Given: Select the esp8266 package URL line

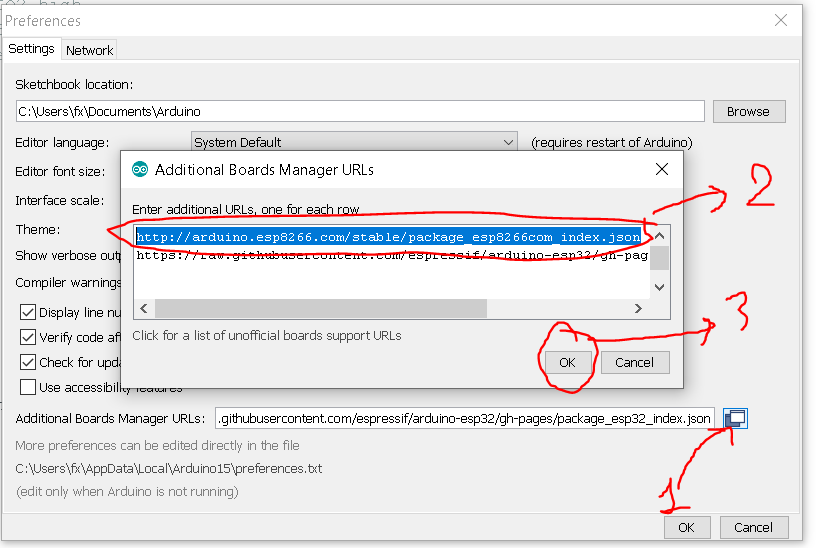Looking at the screenshot, I should click(388, 237).
